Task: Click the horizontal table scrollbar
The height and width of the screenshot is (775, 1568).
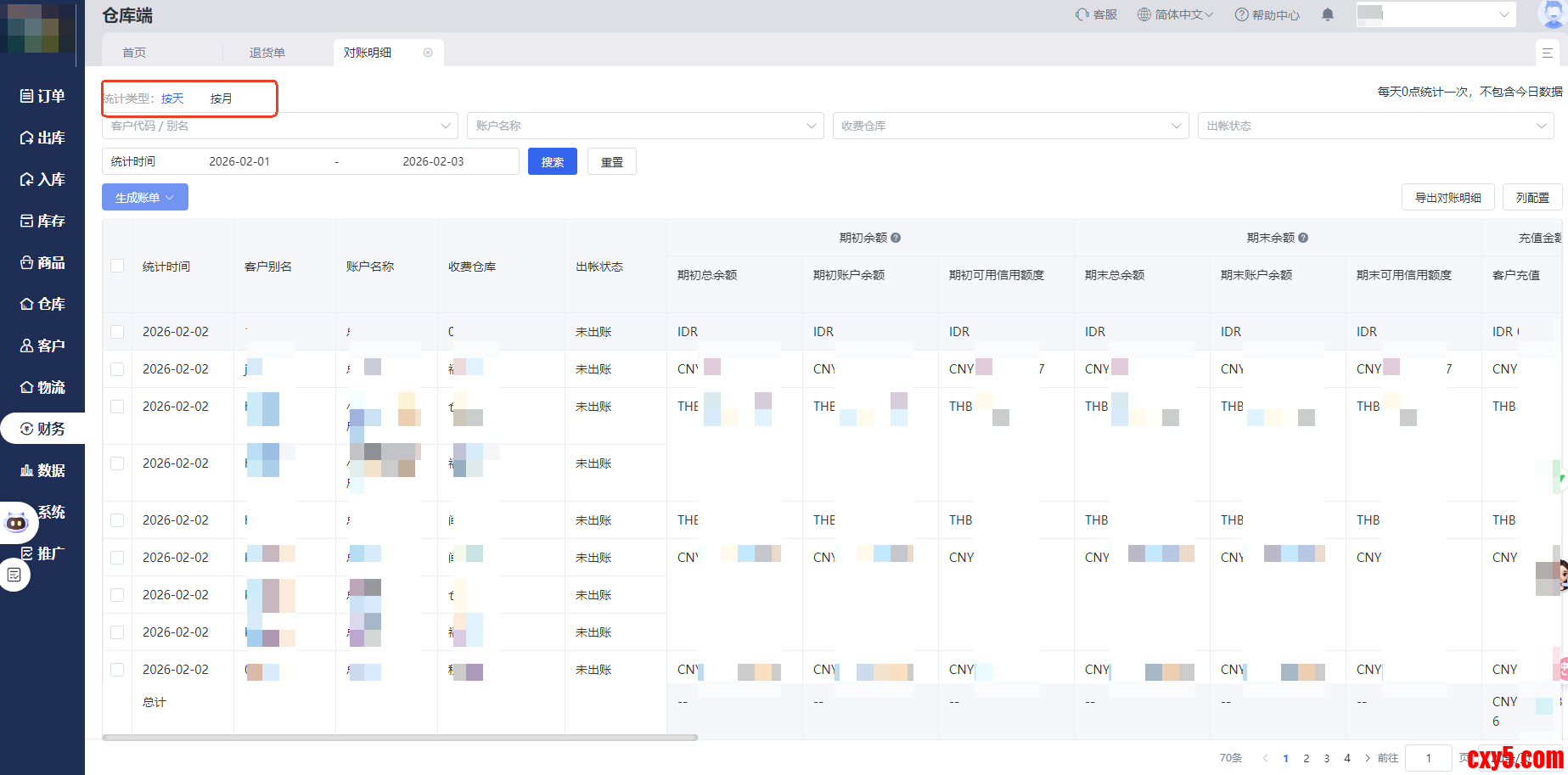Action: point(400,738)
